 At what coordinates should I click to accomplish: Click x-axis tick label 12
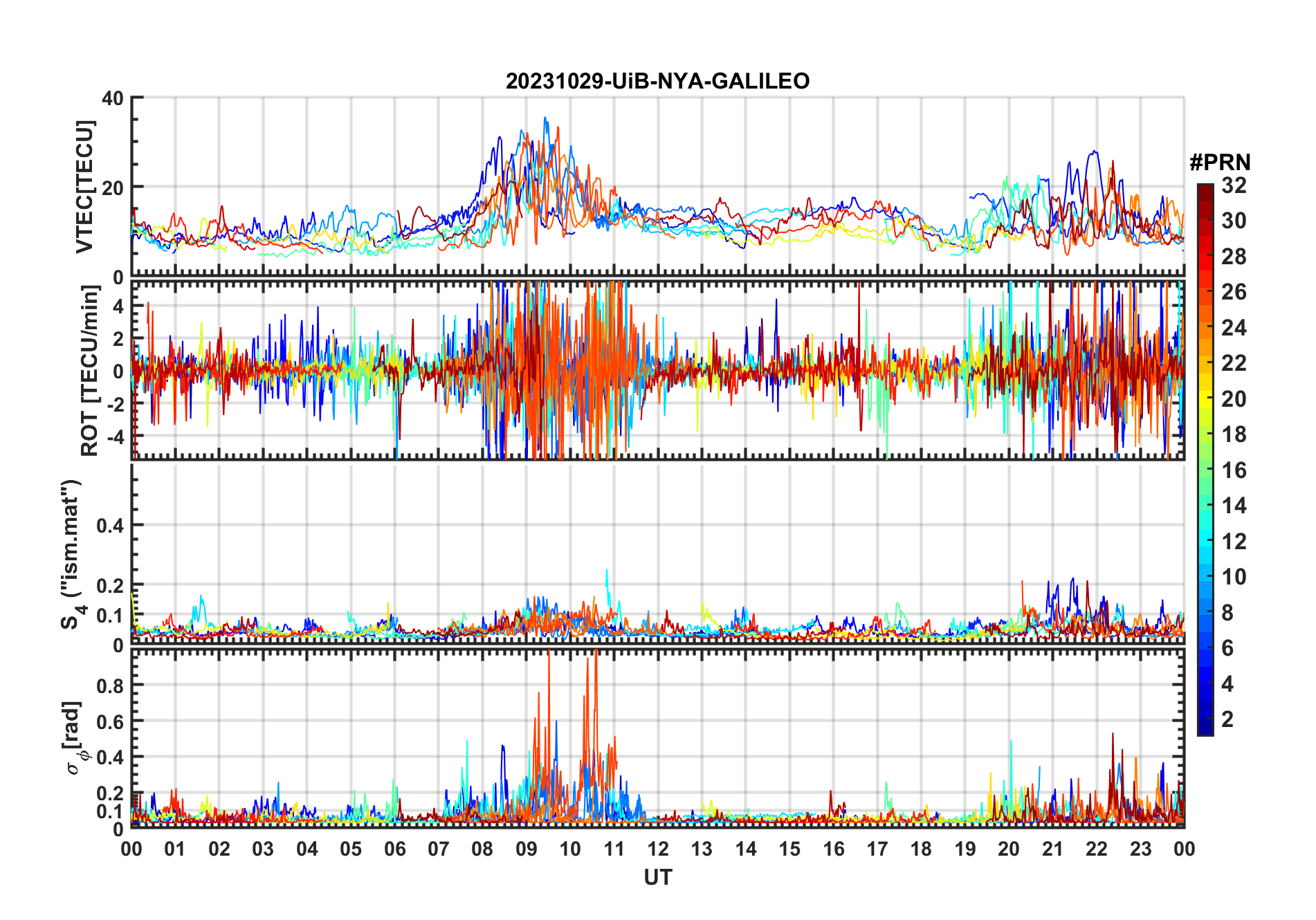pyautogui.click(x=657, y=849)
